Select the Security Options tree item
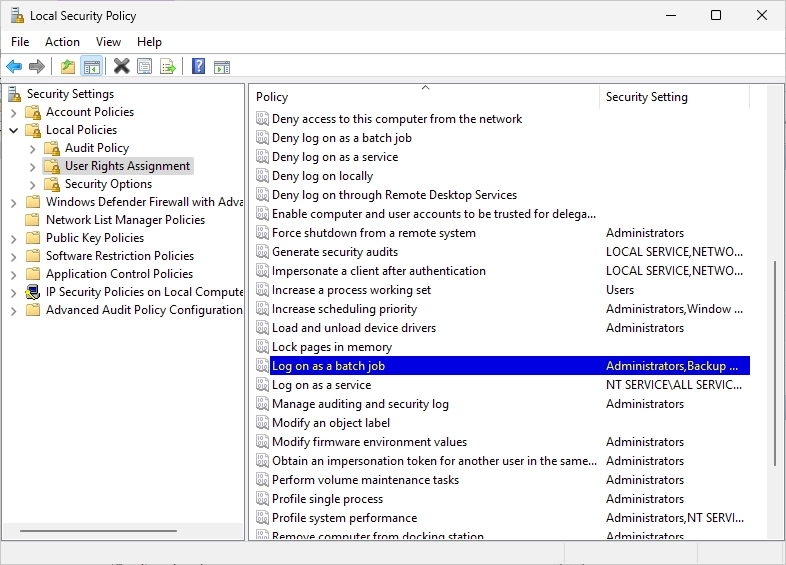The image size is (786, 565). [x=108, y=184]
